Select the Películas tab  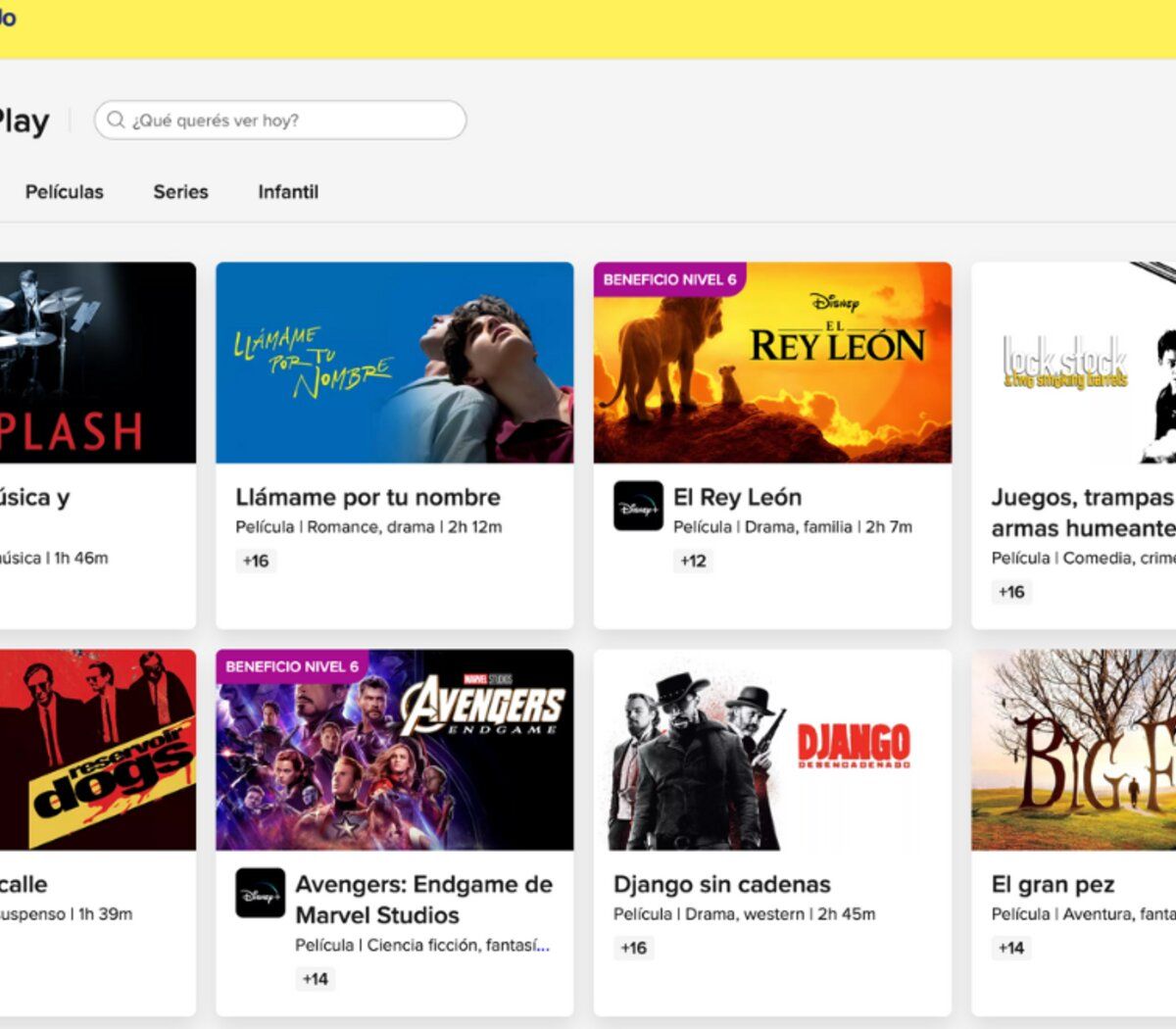pyautogui.click(x=65, y=192)
